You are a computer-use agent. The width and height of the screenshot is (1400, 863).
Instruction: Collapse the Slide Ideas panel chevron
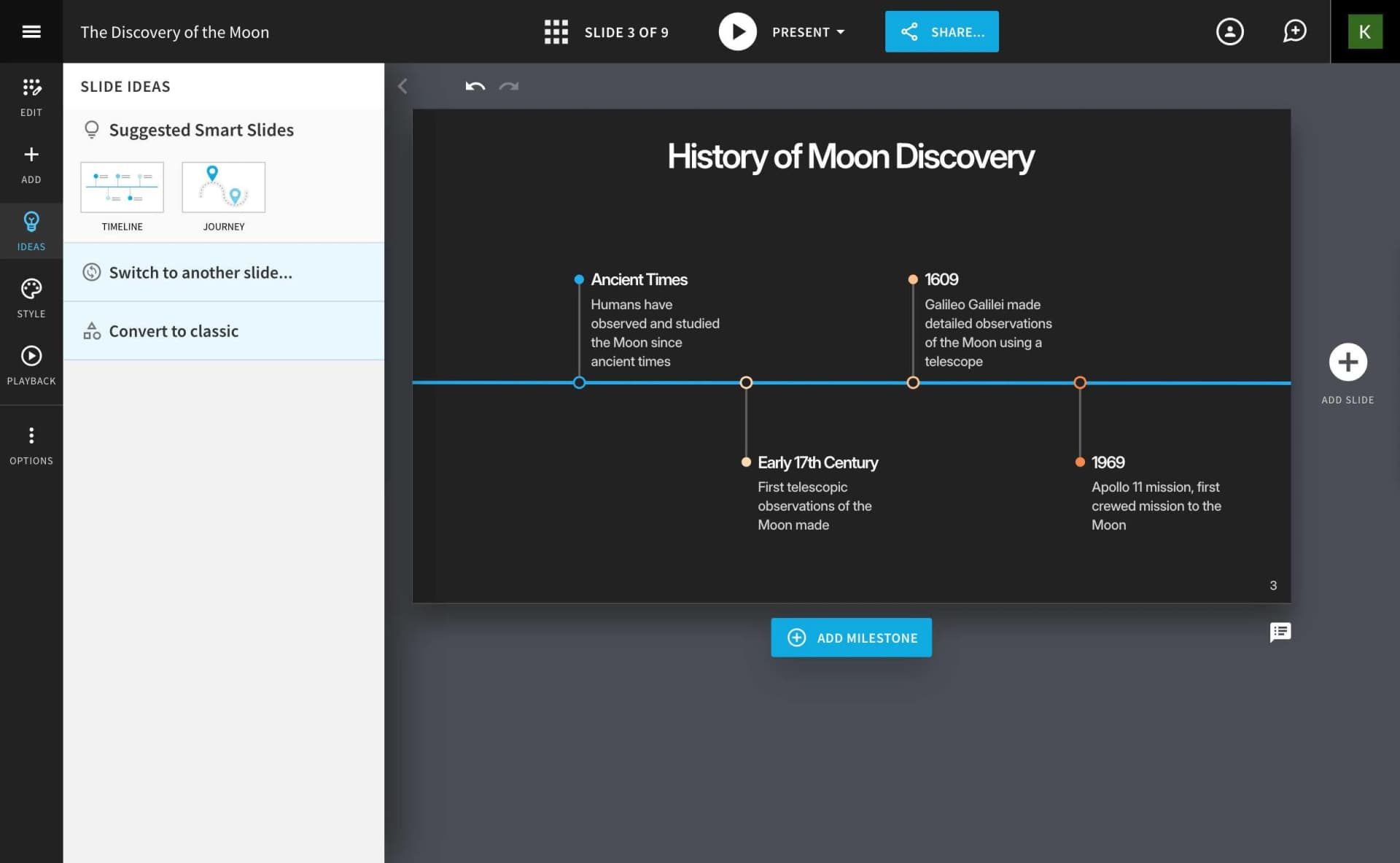pyautogui.click(x=402, y=86)
